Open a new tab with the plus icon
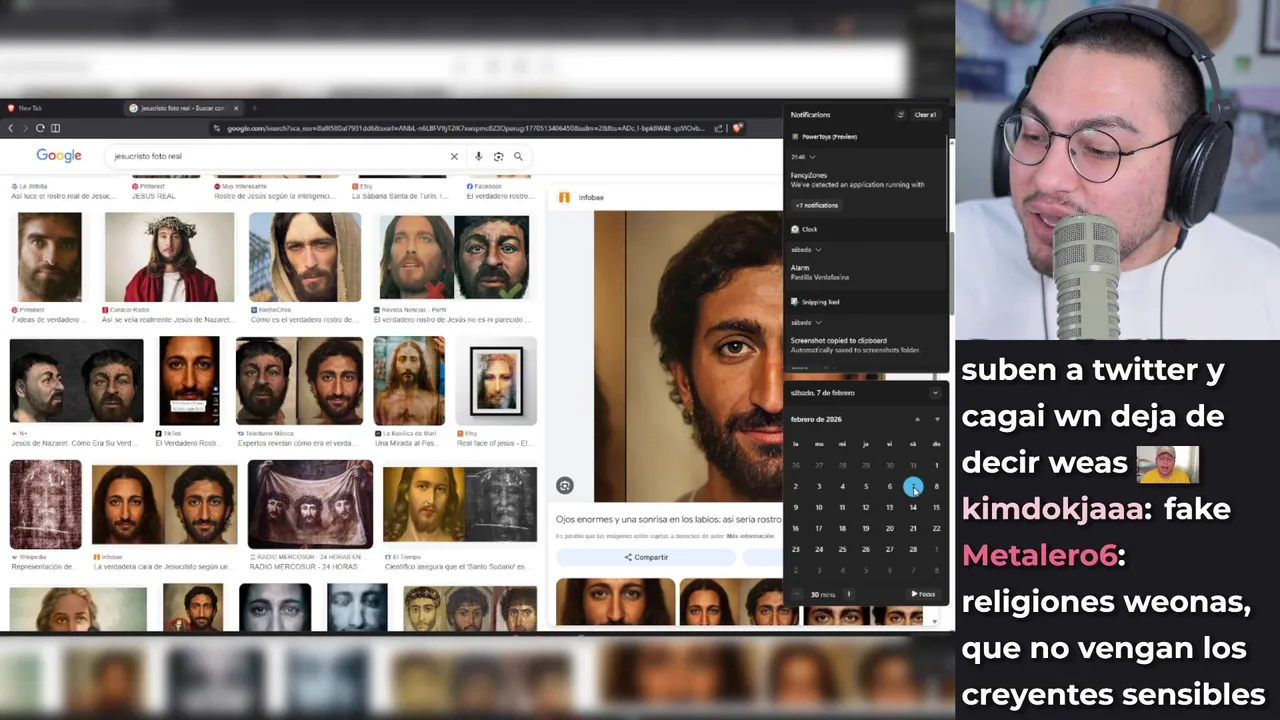1280x720 pixels. coord(254,108)
